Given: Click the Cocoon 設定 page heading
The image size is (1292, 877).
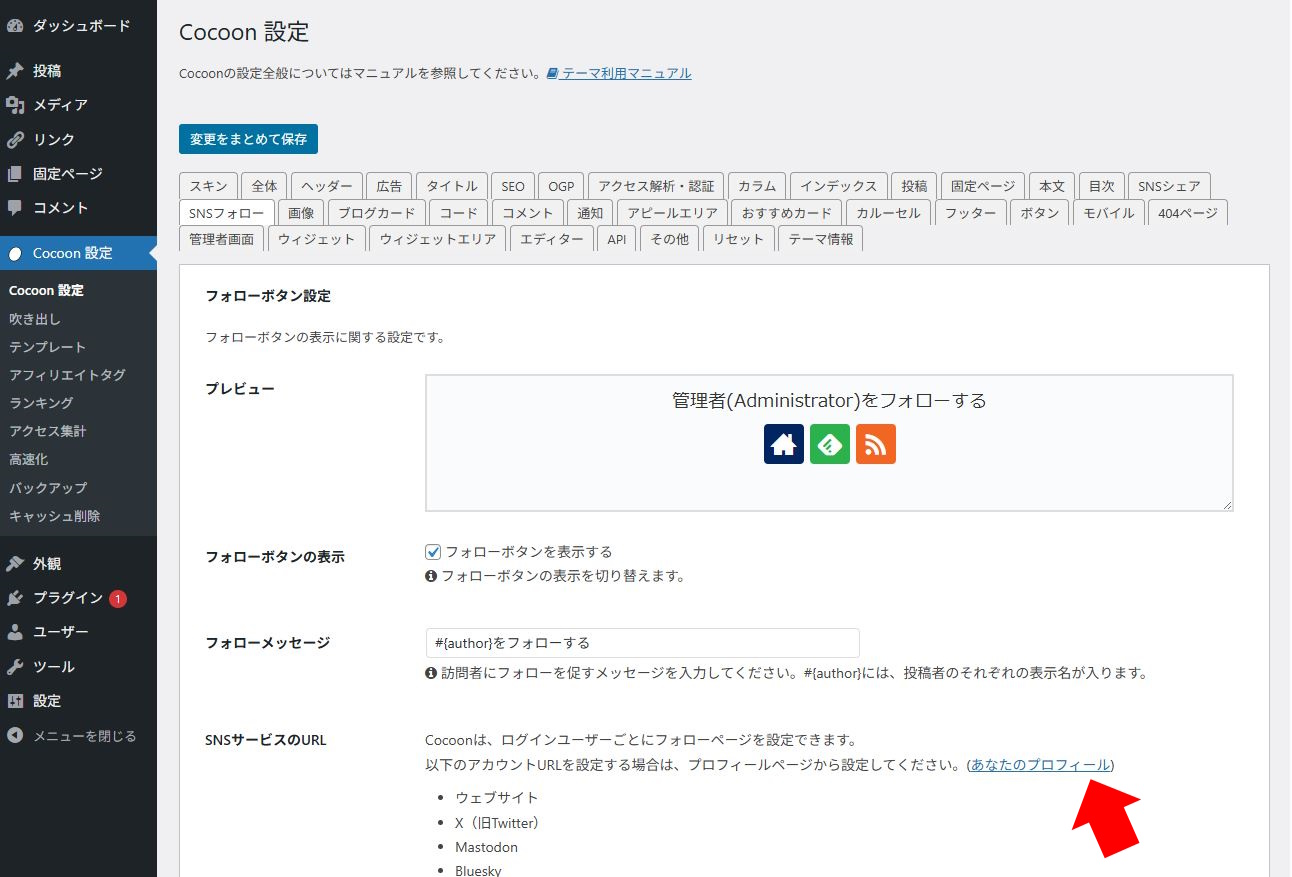Looking at the screenshot, I should (x=244, y=32).
